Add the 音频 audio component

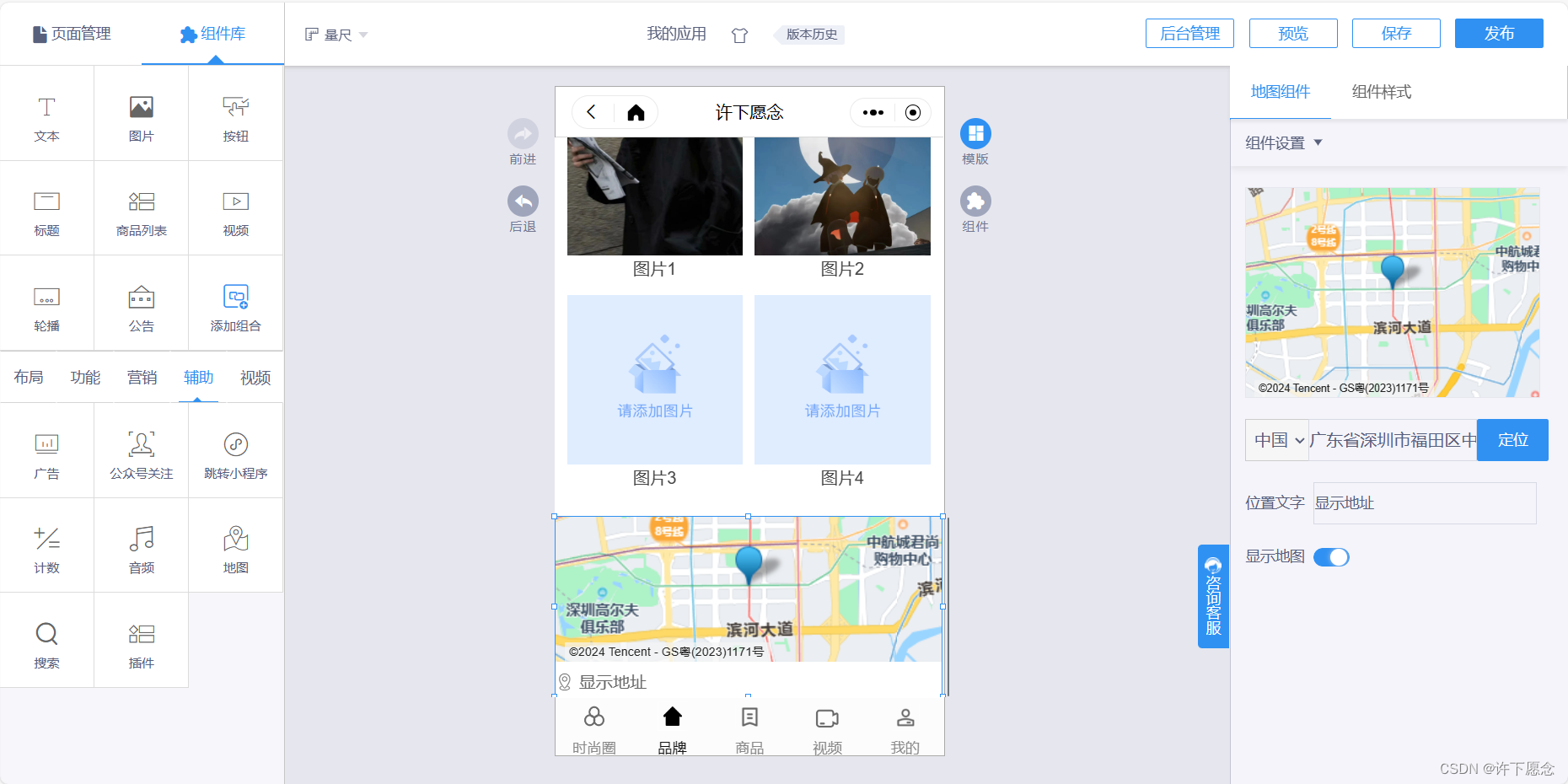(142, 545)
